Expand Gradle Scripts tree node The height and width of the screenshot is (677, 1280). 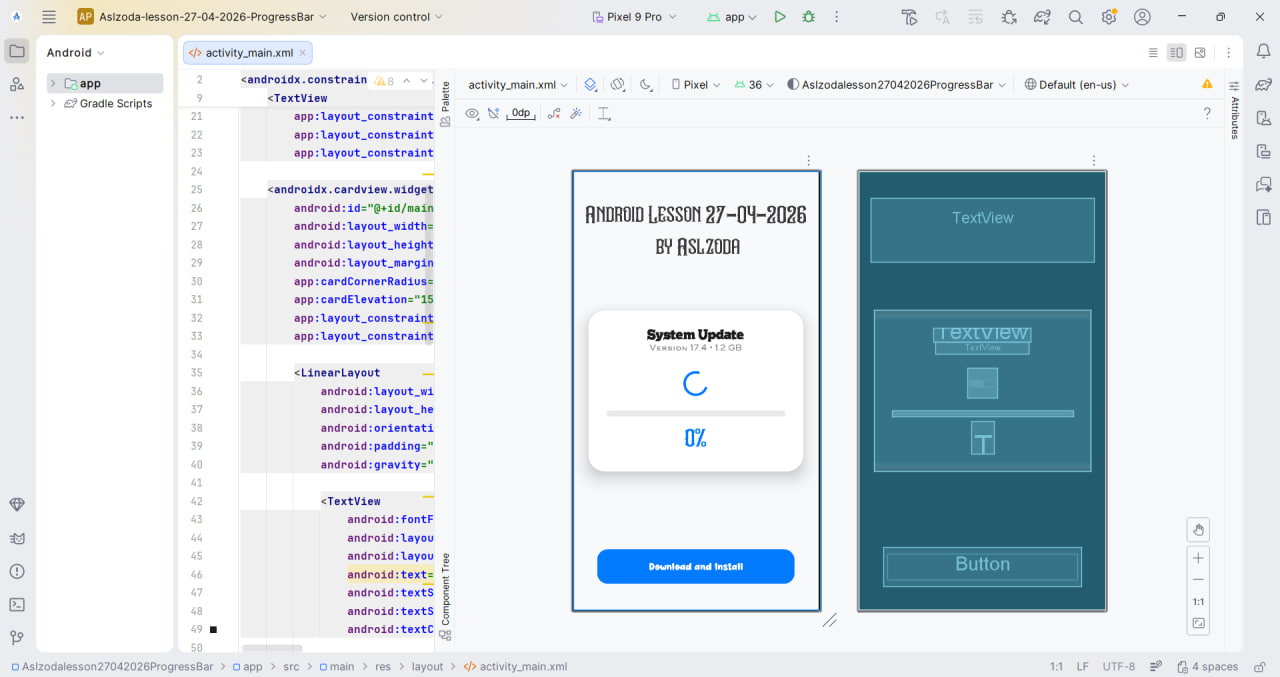click(53, 104)
